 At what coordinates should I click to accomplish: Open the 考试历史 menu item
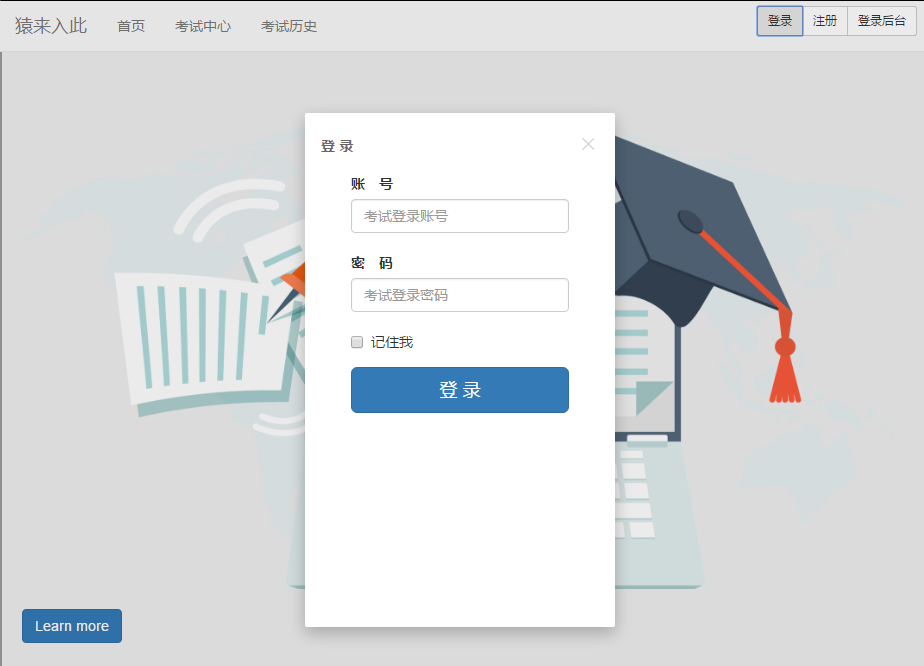(288, 26)
